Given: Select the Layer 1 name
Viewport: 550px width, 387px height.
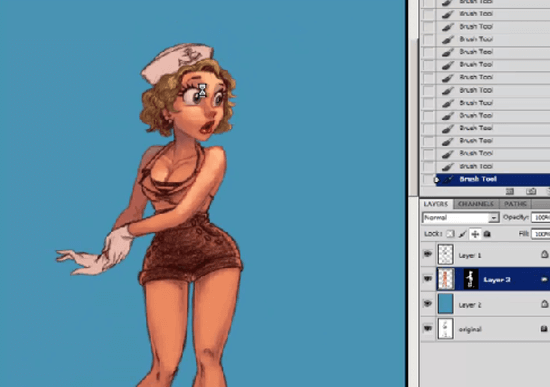Looking at the screenshot, I should point(470,255).
